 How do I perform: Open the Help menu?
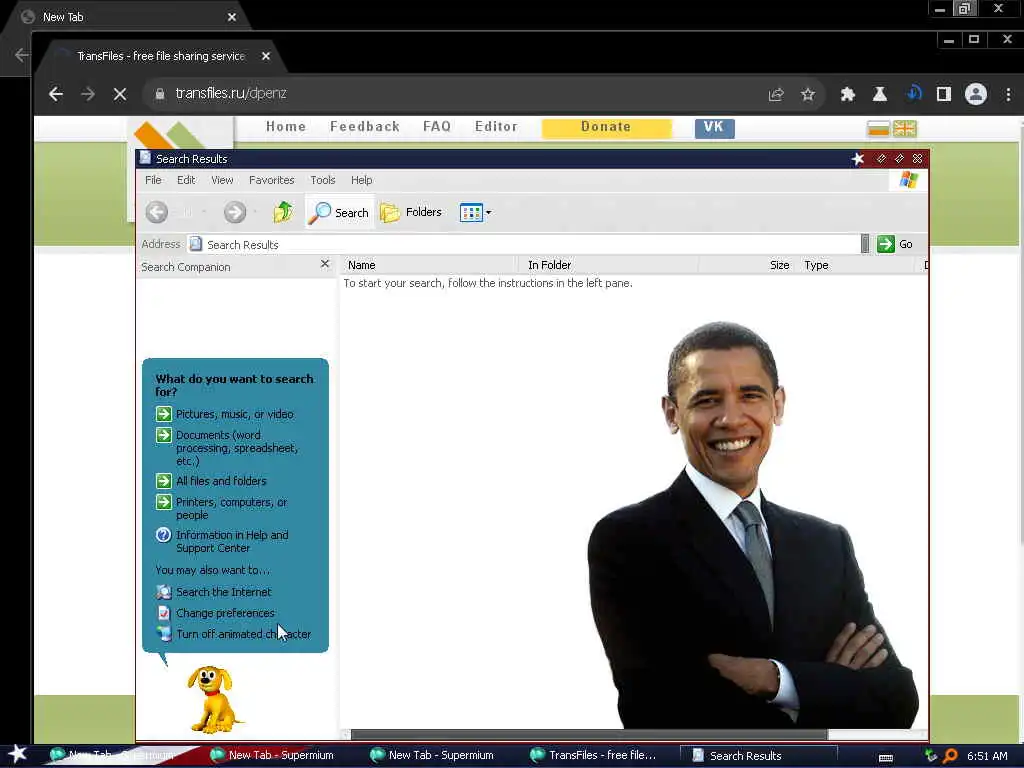pos(361,180)
